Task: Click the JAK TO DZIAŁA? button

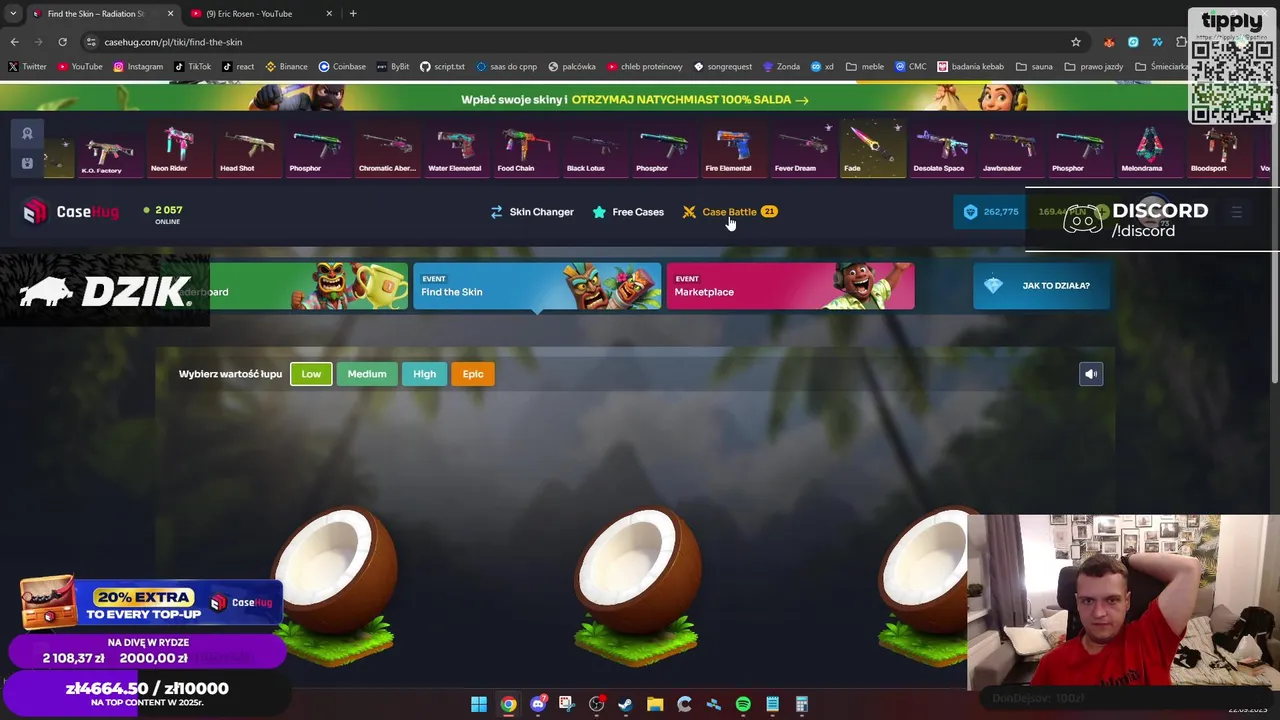Action: (1041, 286)
